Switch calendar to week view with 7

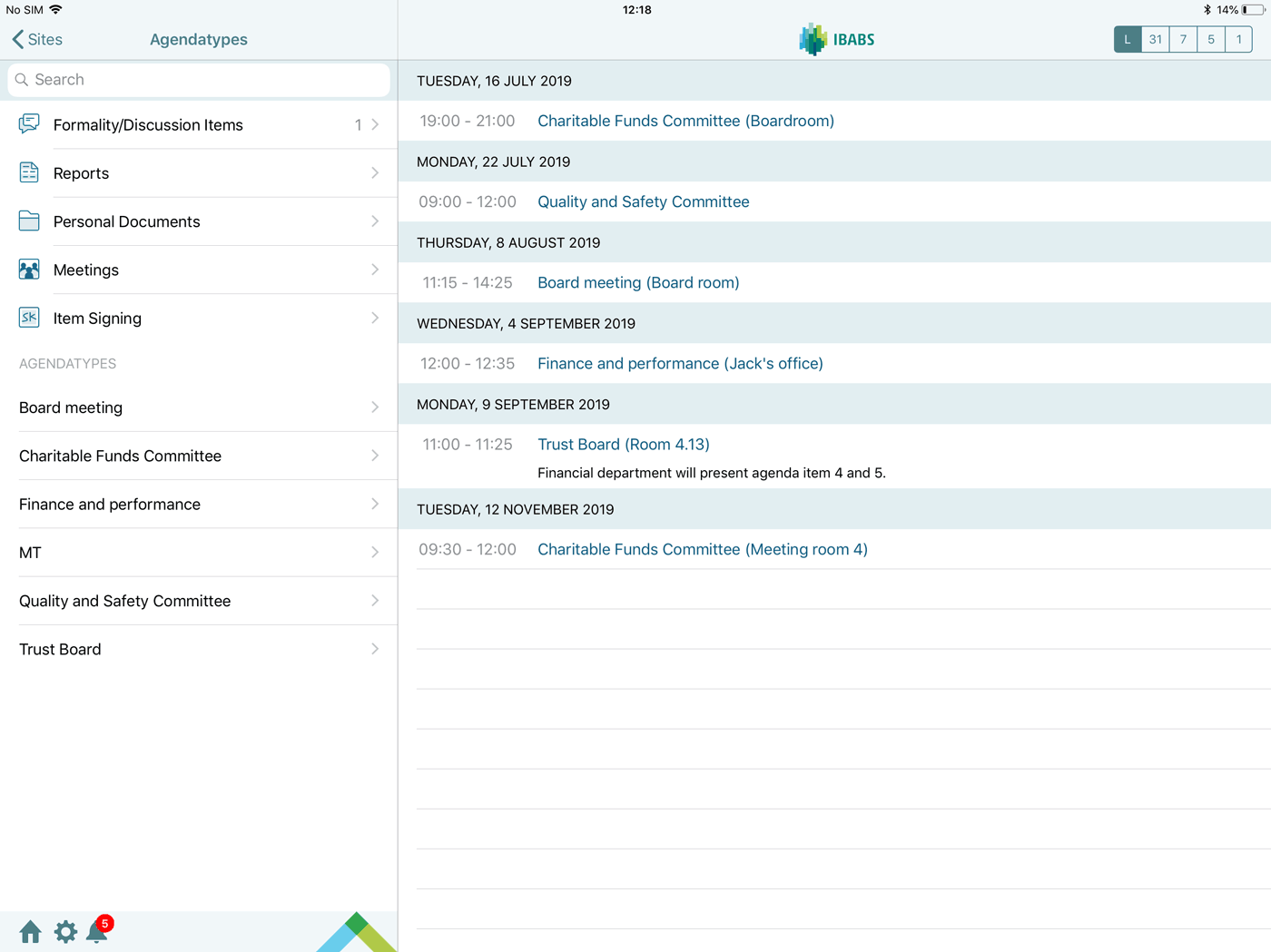(x=1183, y=39)
